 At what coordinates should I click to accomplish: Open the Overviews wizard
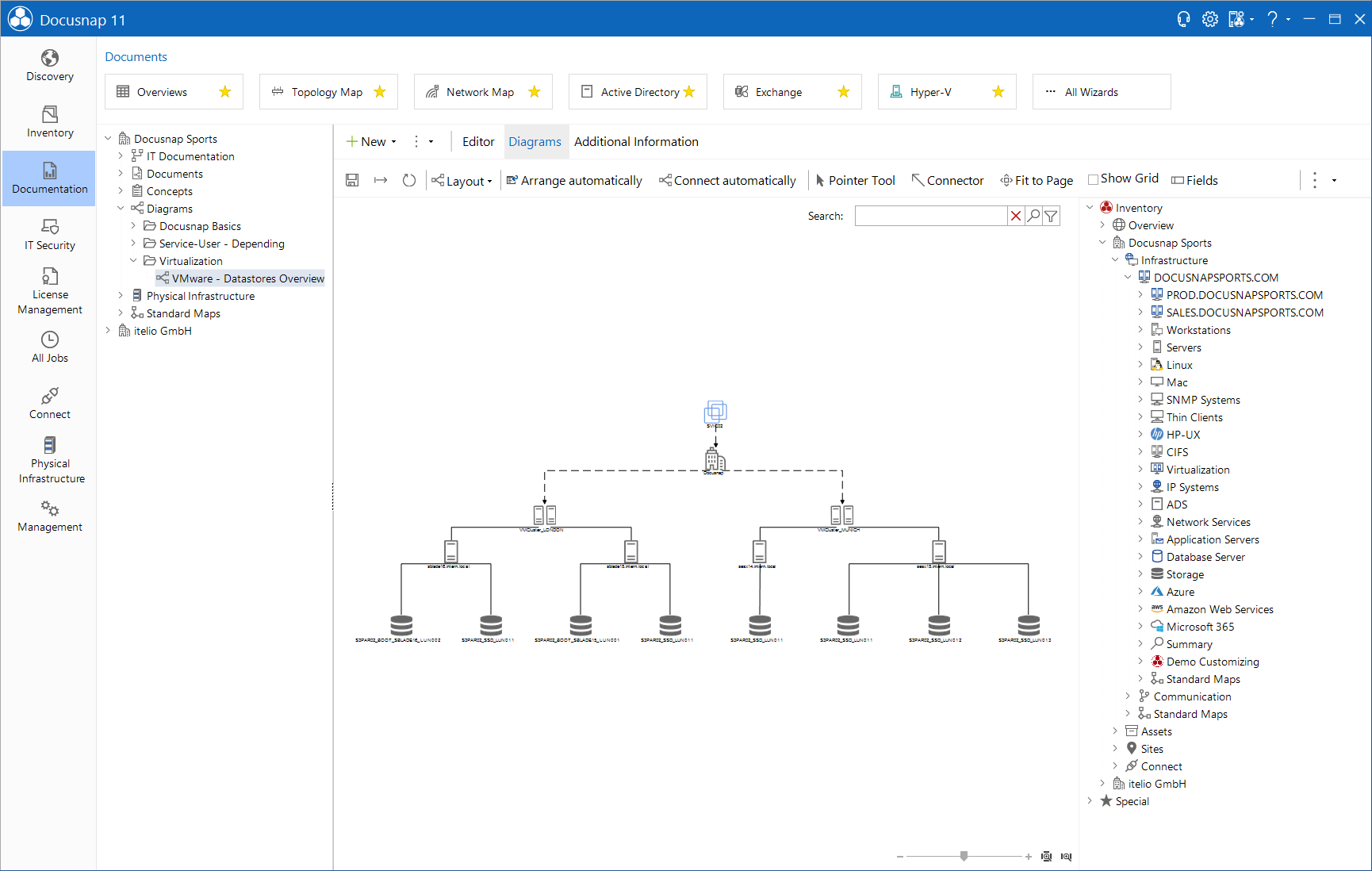coord(174,92)
